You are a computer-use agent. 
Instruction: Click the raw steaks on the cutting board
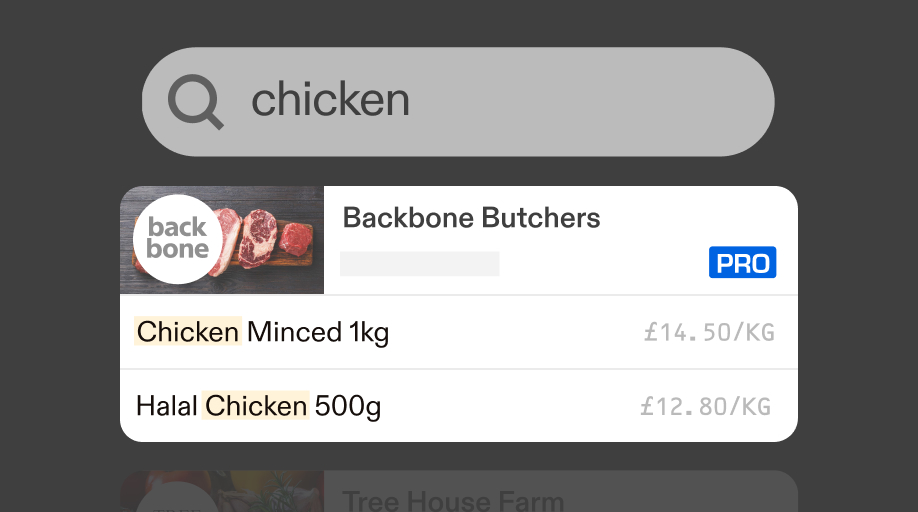click(263, 240)
